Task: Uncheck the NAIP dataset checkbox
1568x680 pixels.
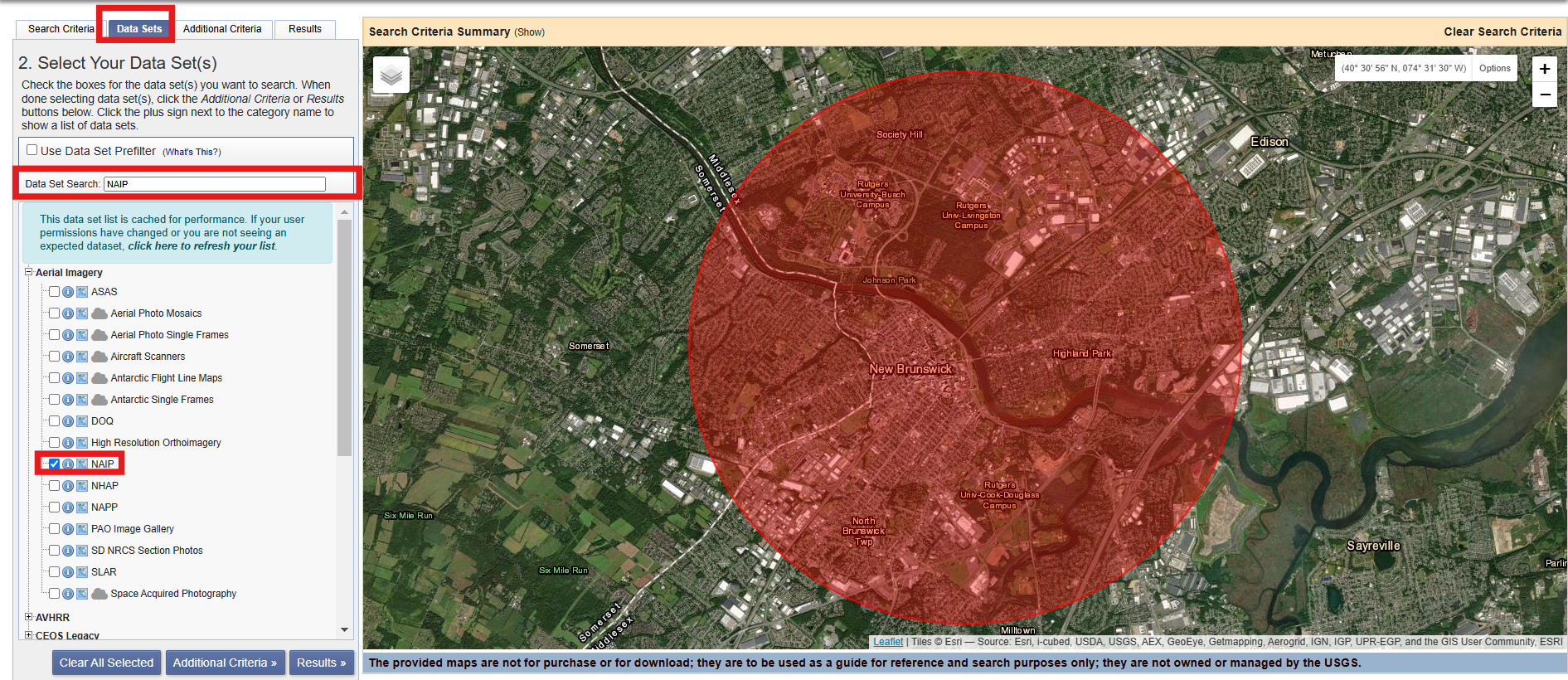Action: coord(54,464)
